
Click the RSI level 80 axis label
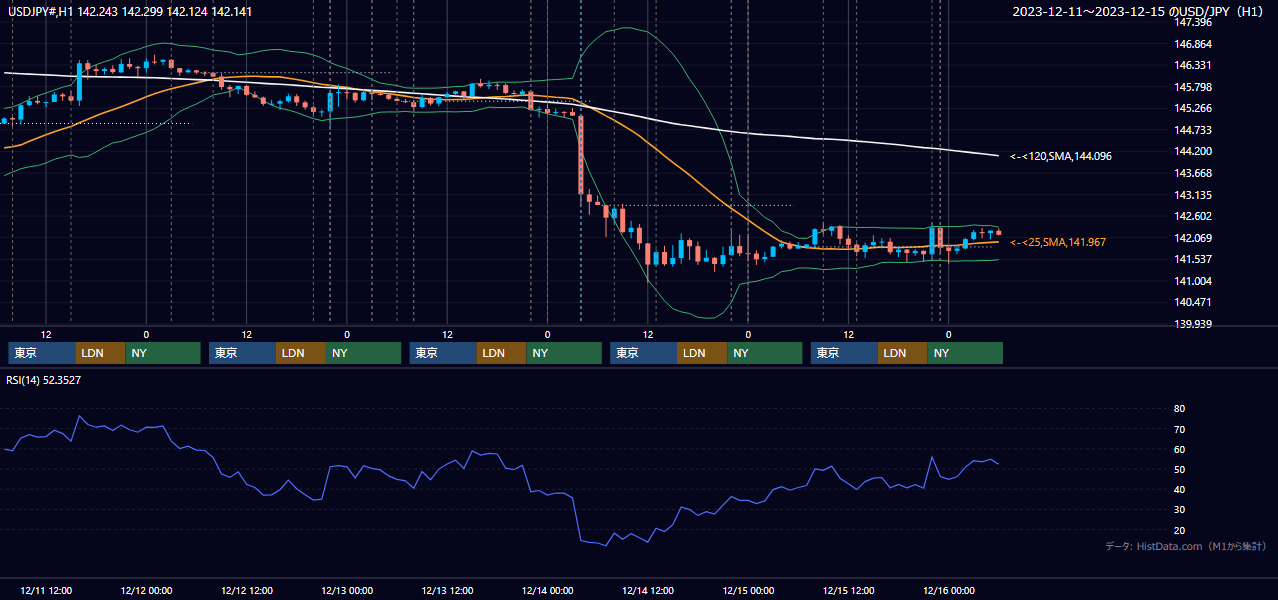[1179, 409]
